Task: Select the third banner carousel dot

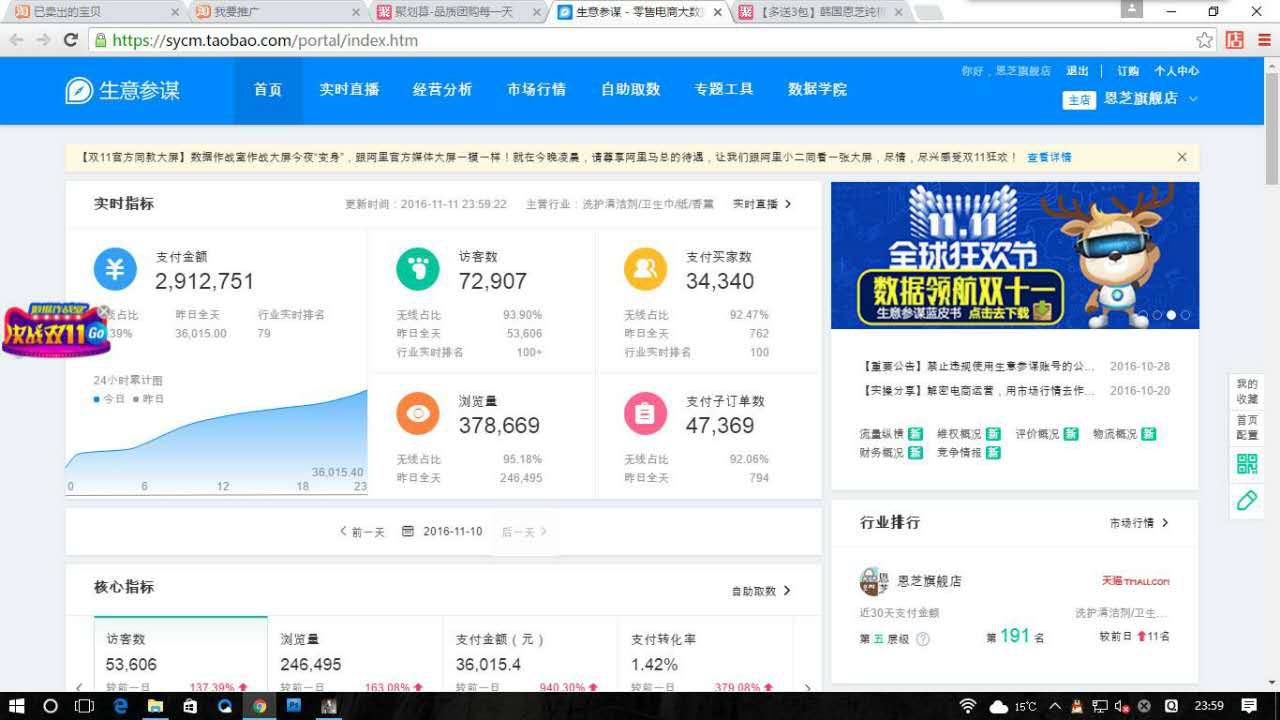Action: (1171, 314)
